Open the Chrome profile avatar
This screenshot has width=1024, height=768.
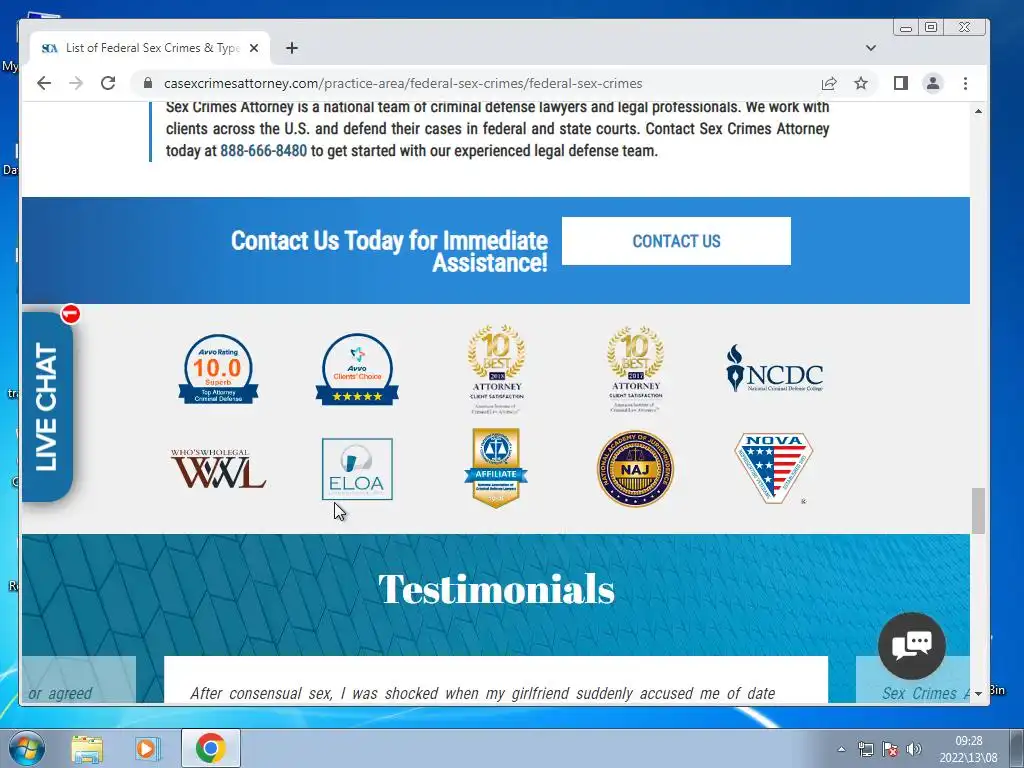pos(933,84)
